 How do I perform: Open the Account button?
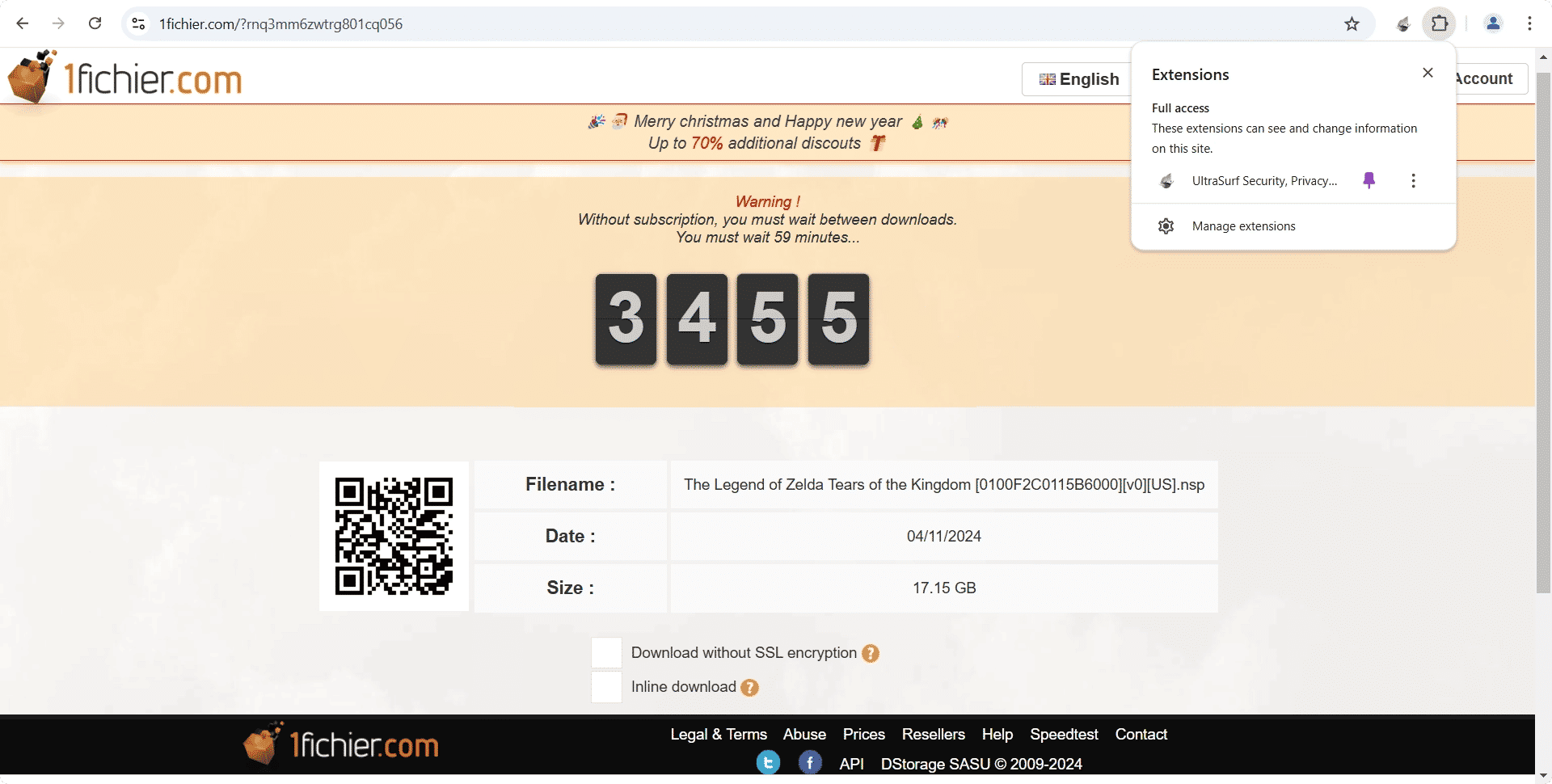pyautogui.click(x=1491, y=78)
